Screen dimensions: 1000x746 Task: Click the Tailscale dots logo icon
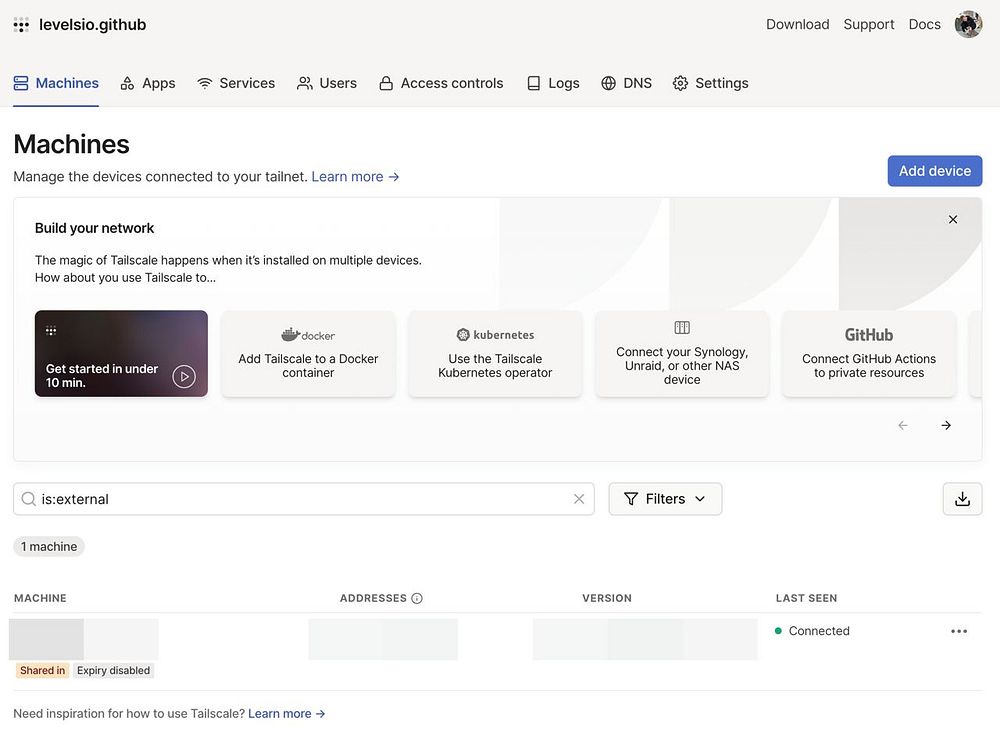tap(21, 25)
